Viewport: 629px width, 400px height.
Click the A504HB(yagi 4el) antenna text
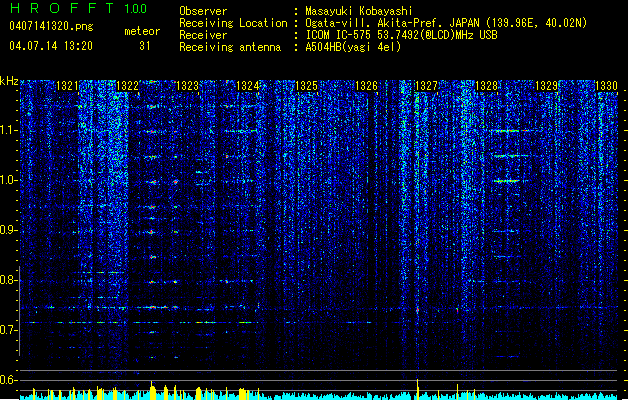(353, 47)
